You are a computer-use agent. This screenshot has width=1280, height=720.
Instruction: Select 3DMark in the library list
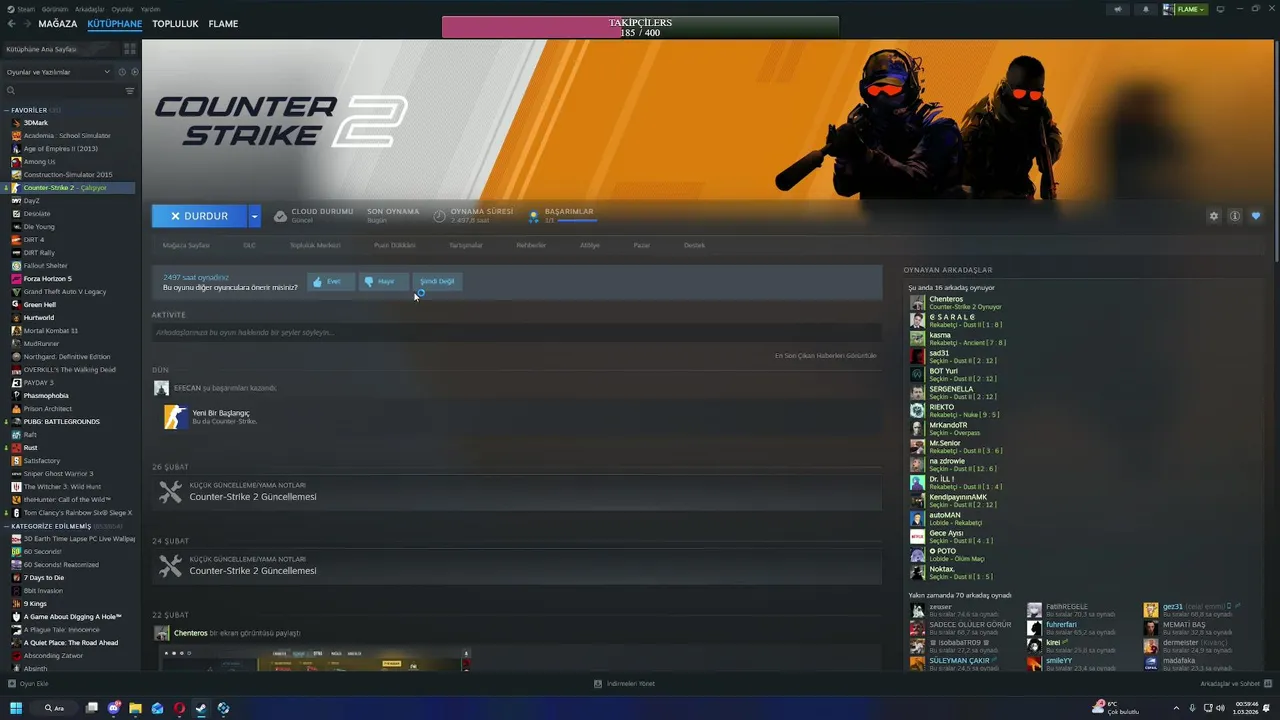pos(36,123)
